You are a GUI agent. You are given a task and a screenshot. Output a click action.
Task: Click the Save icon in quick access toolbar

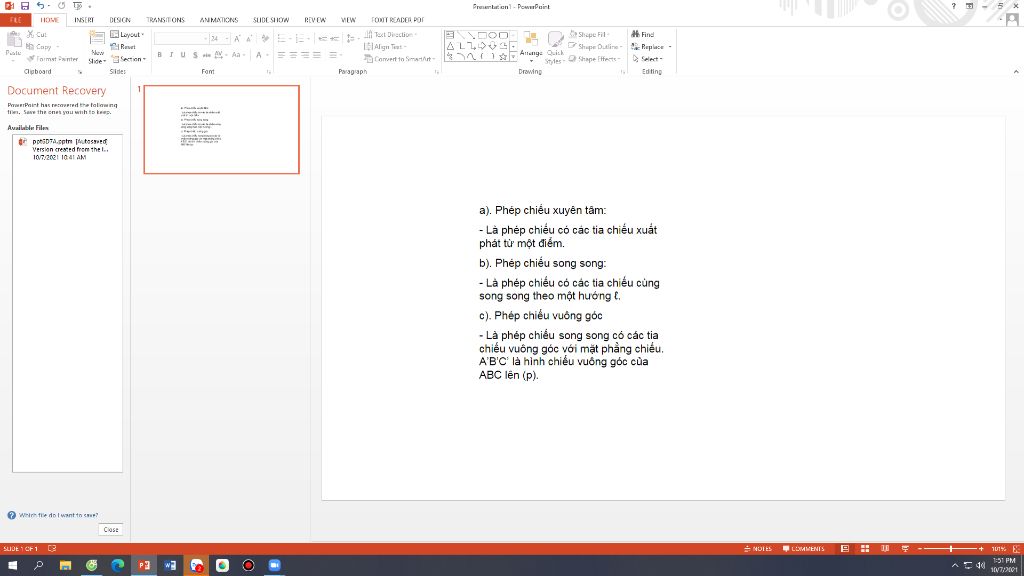[x=25, y=6]
